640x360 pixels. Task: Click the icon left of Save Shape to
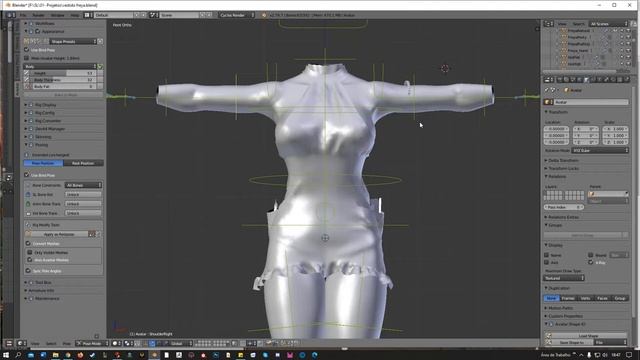[549, 342]
